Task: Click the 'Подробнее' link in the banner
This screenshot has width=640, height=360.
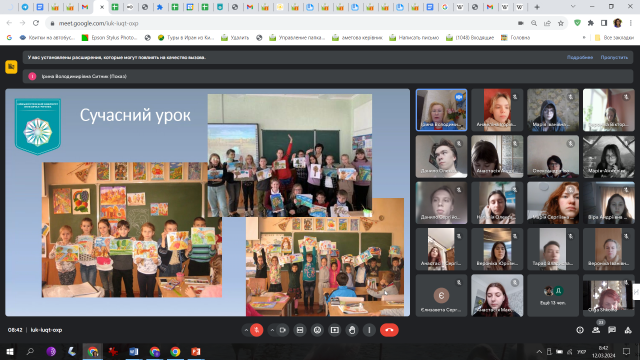Action: pyautogui.click(x=580, y=57)
